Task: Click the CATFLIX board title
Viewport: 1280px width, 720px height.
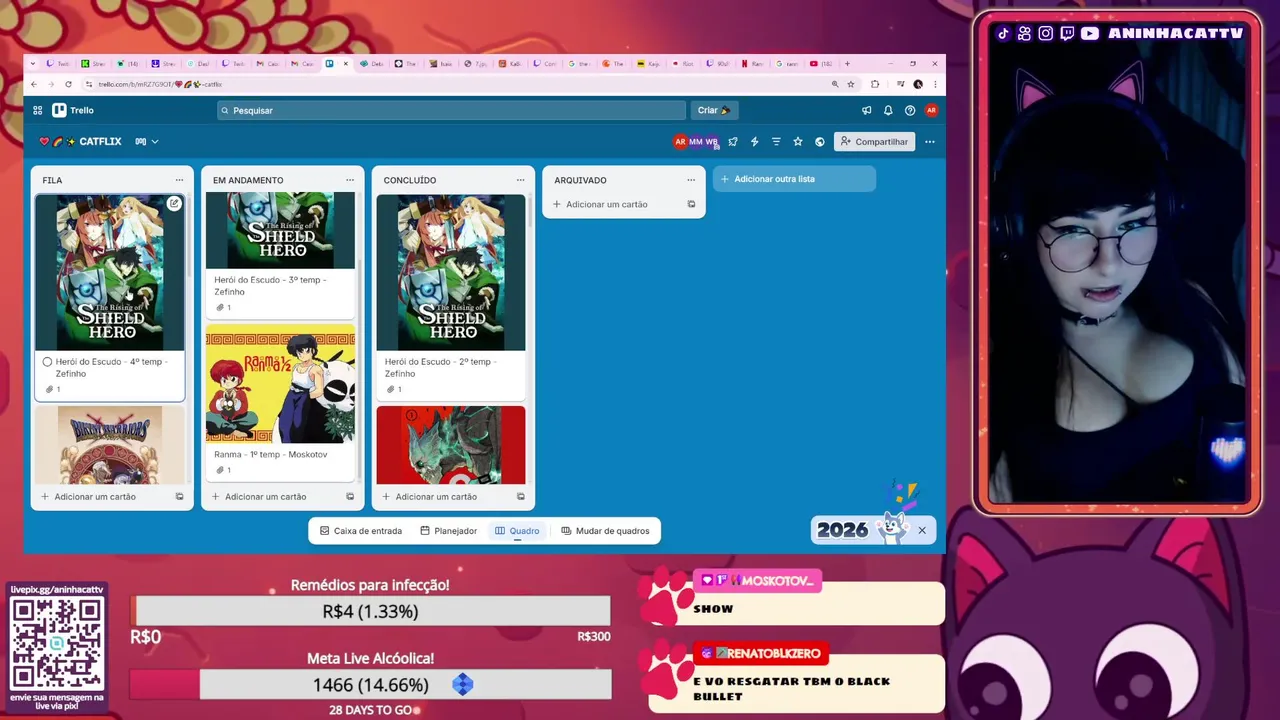Action: [100, 142]
